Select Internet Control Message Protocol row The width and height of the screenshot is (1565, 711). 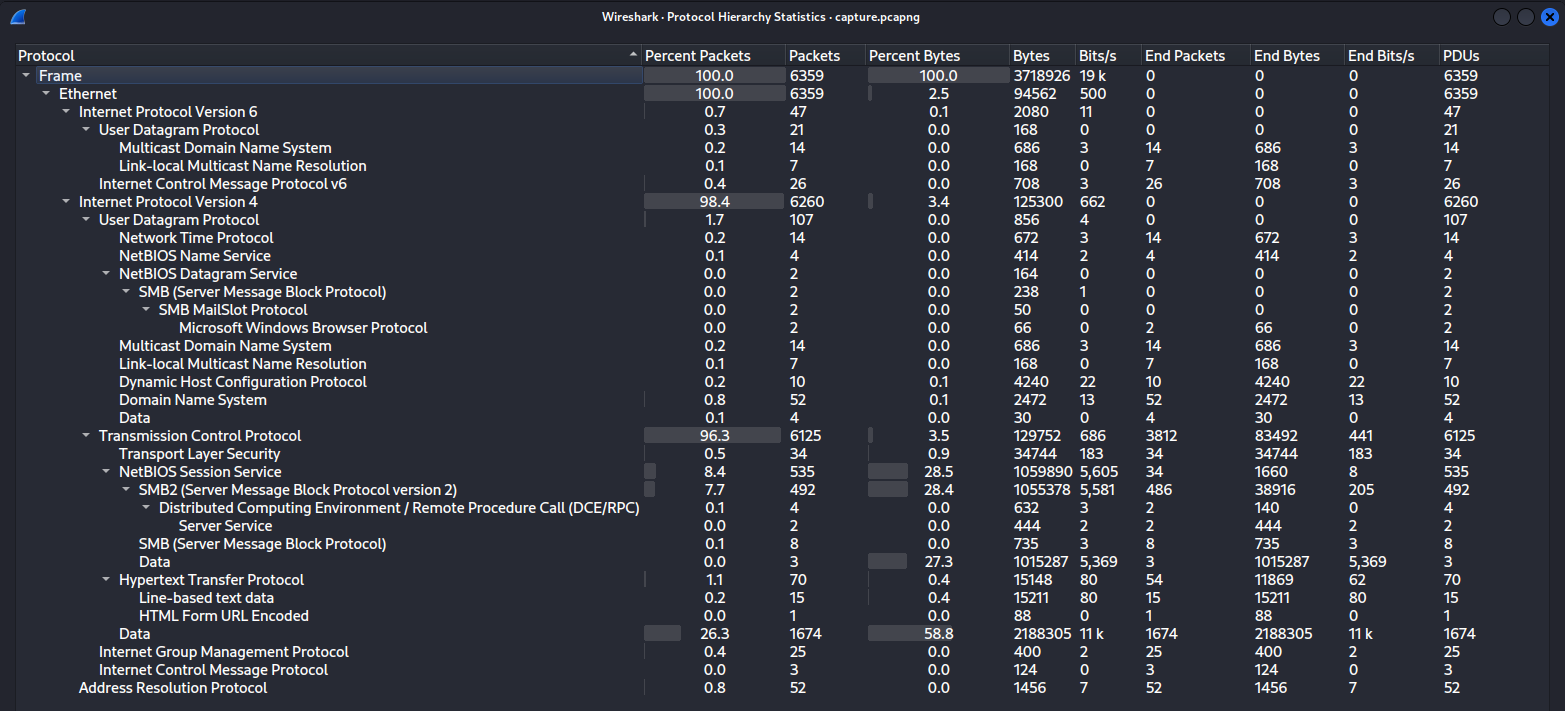pos(782,670)
